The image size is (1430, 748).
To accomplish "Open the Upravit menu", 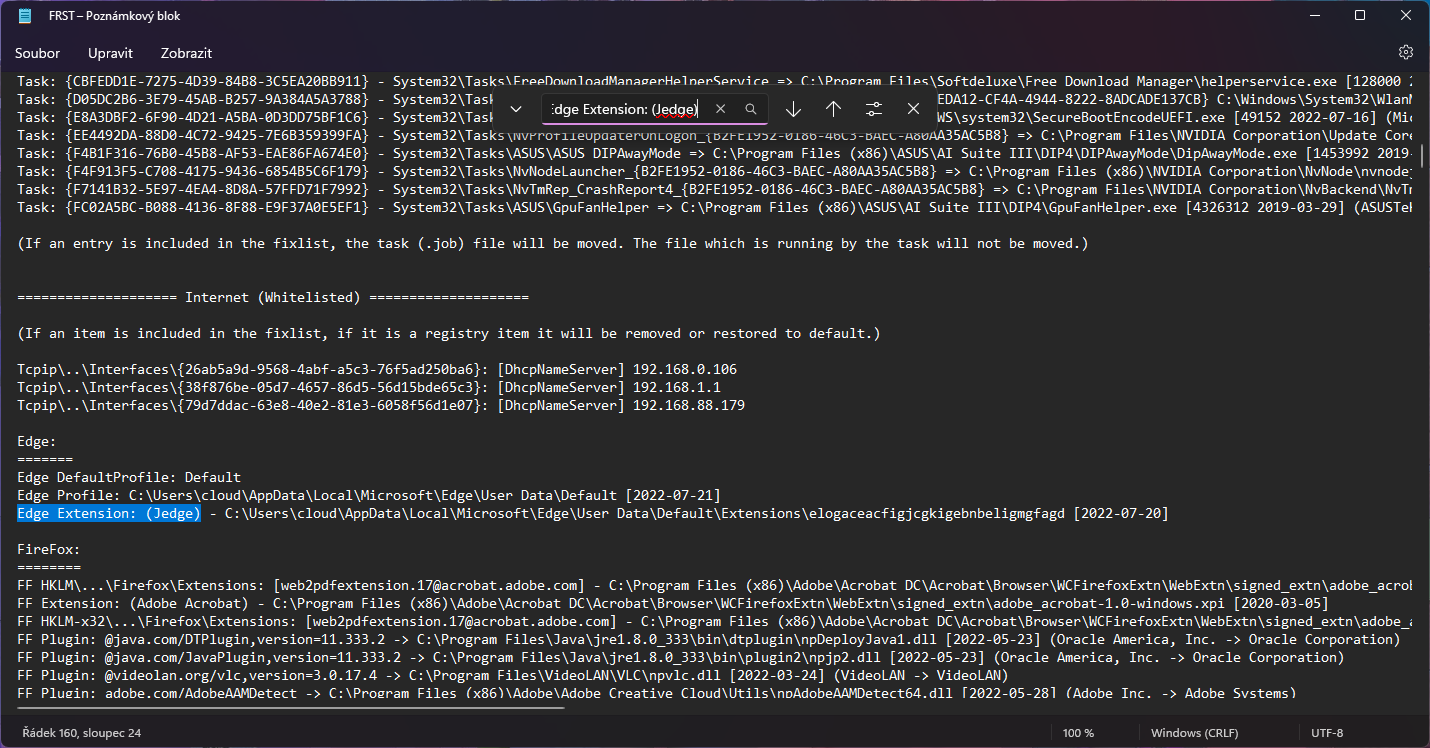I will click(110, 53).
